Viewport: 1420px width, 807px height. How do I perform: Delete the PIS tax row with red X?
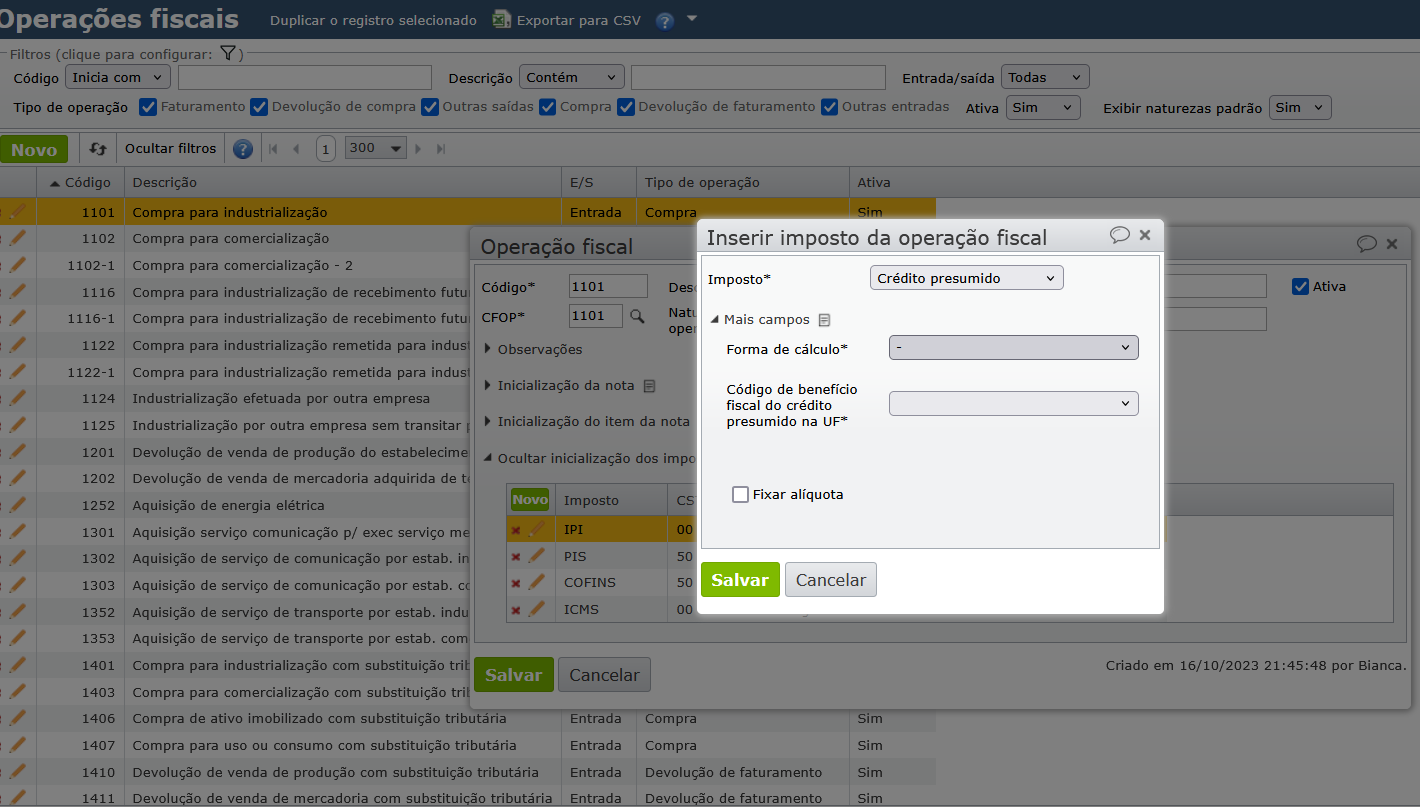pos(516,556)
